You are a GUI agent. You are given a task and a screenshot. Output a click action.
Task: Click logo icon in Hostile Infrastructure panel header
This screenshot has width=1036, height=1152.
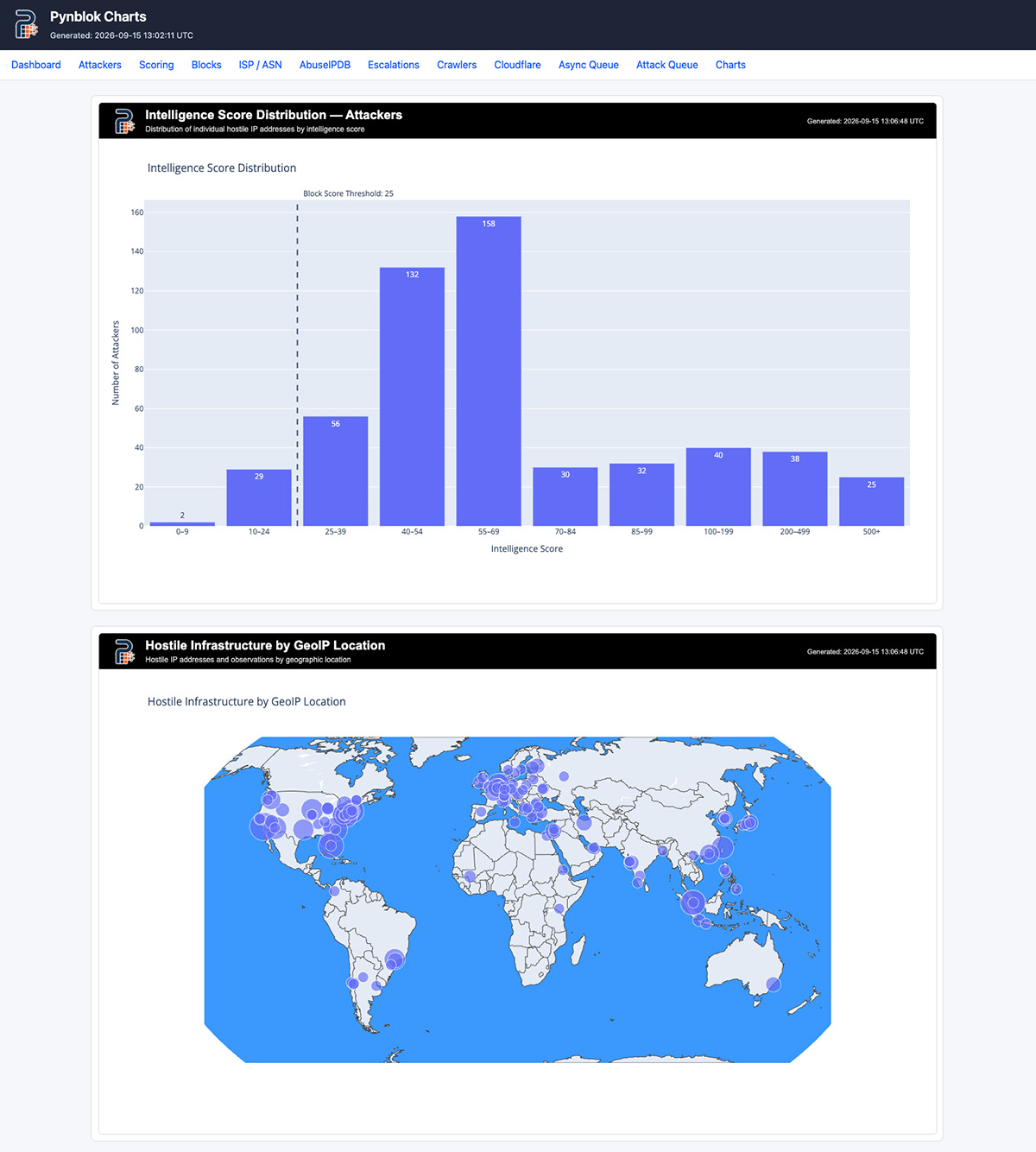click(124, 651)
